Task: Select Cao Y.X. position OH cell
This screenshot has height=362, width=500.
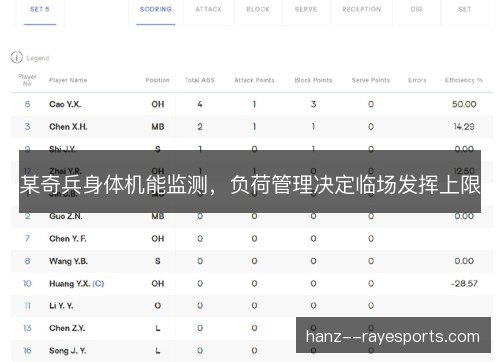Action: 158,104
